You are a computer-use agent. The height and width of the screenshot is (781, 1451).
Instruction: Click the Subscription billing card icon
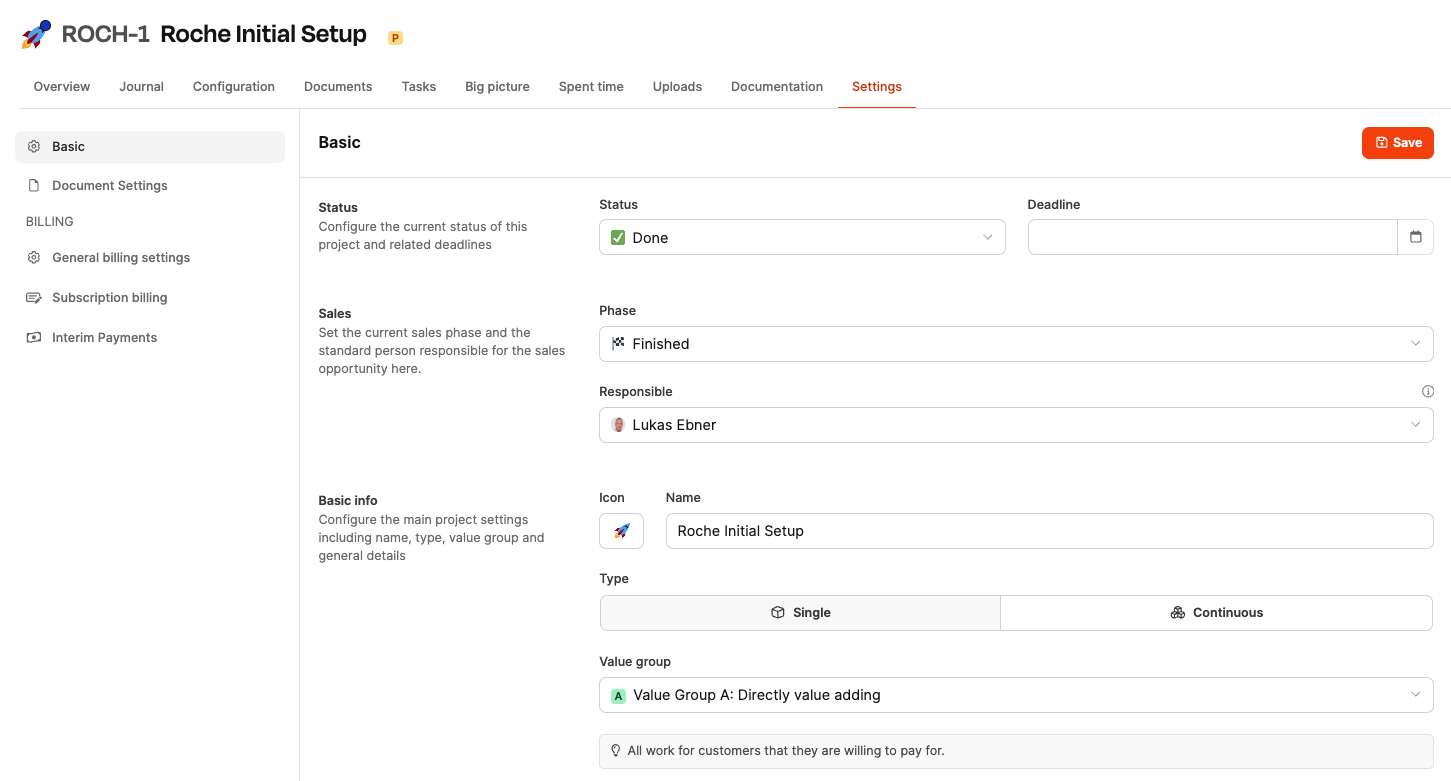(34, 298)
